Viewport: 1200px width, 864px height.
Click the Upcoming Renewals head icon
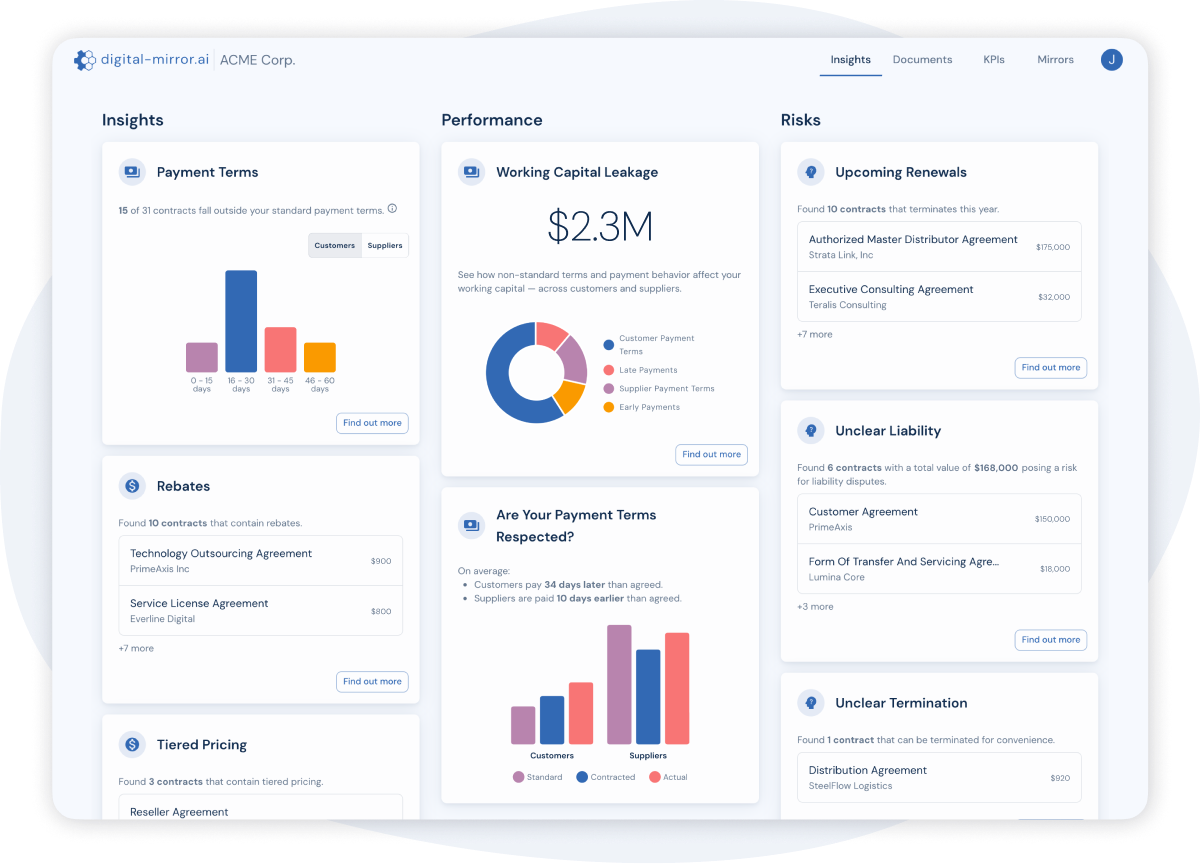810,172
